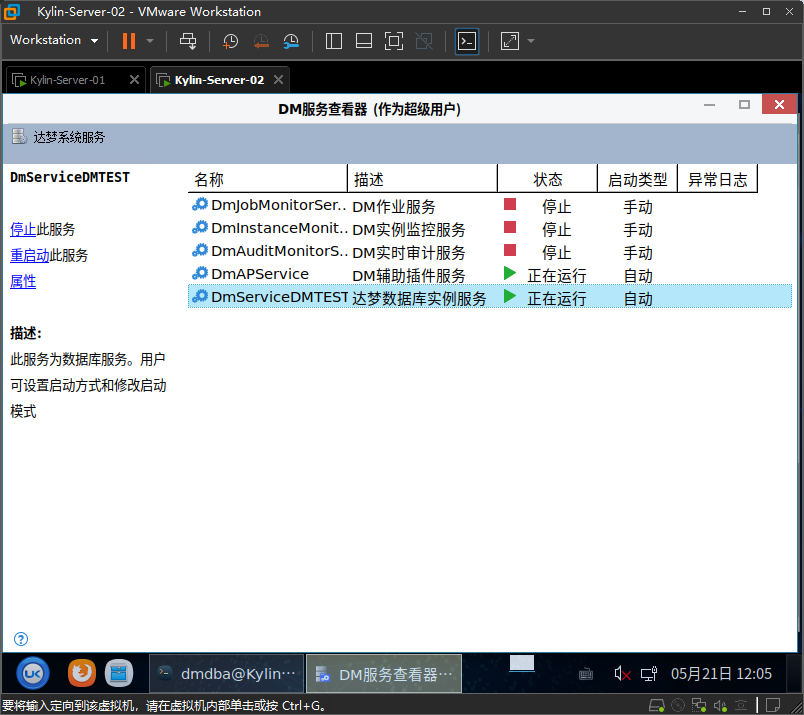This screenshot has height=715, width=804.
Task: Click VMware status bar hard disk icon
Action: [x=656, y=706]
